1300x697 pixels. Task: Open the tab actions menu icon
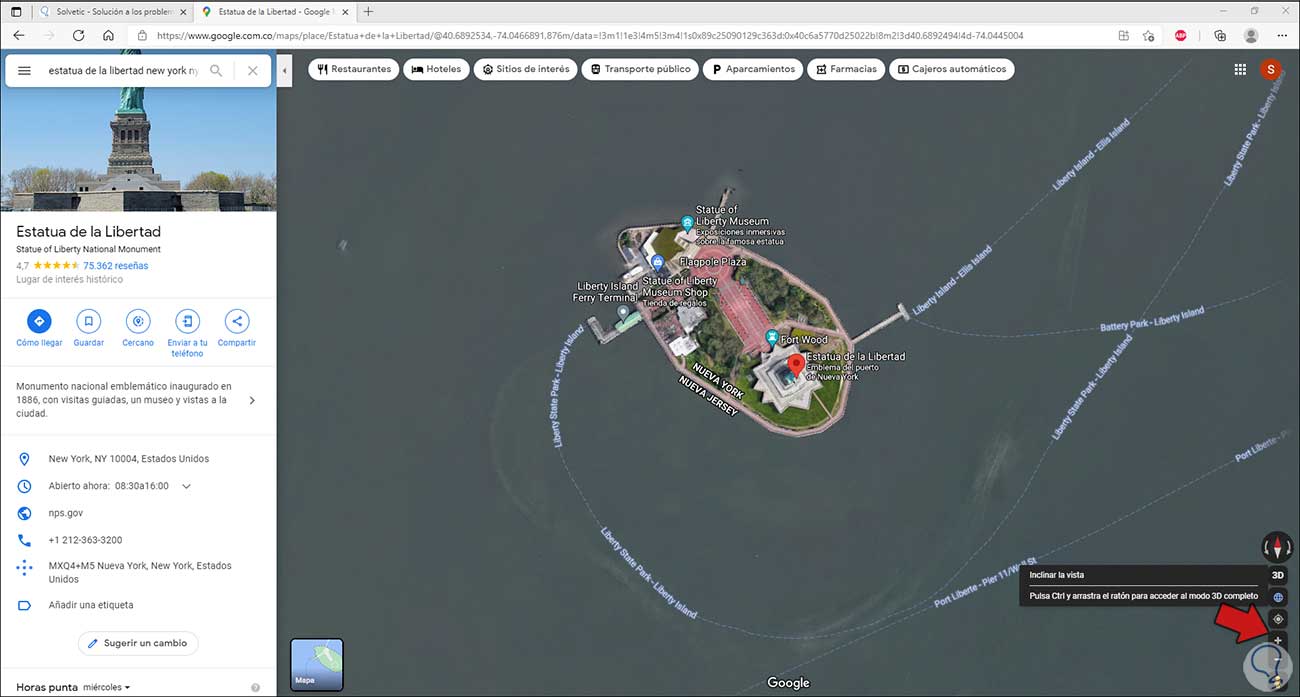[x=15, y=11]
